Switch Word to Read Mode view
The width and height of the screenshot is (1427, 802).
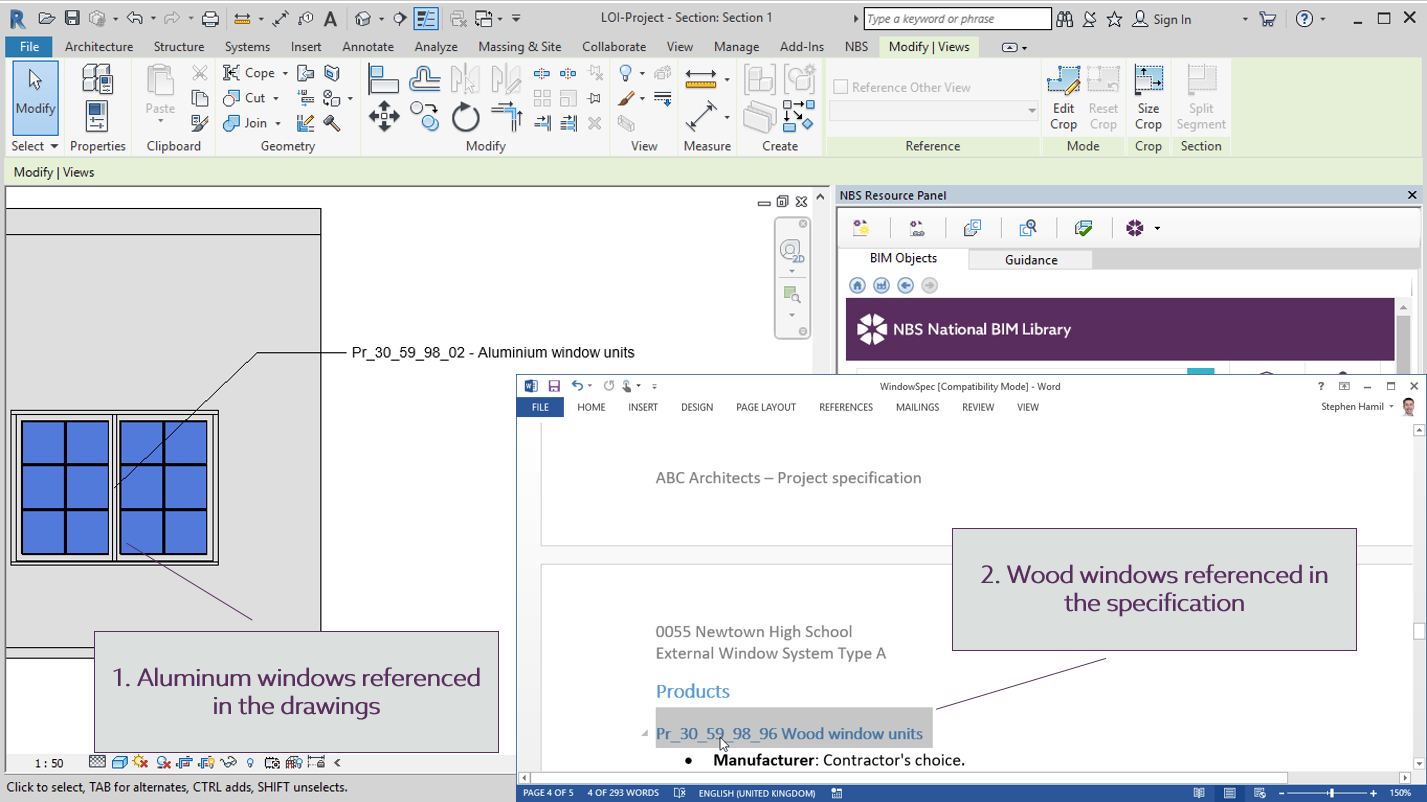coord(1199,793)
